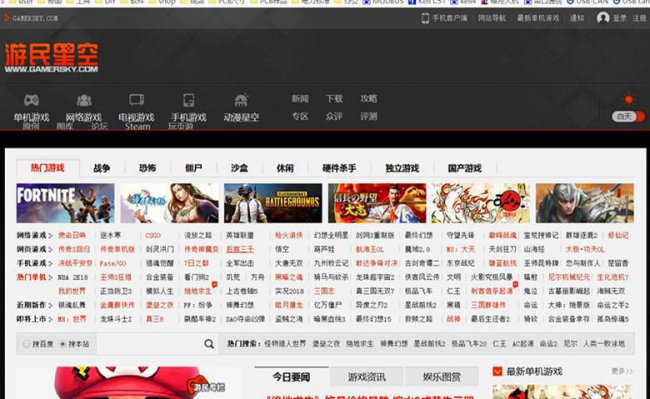Switch to the 僵尸 tab
Screen dimensions: 650x399
pos(194,168)
